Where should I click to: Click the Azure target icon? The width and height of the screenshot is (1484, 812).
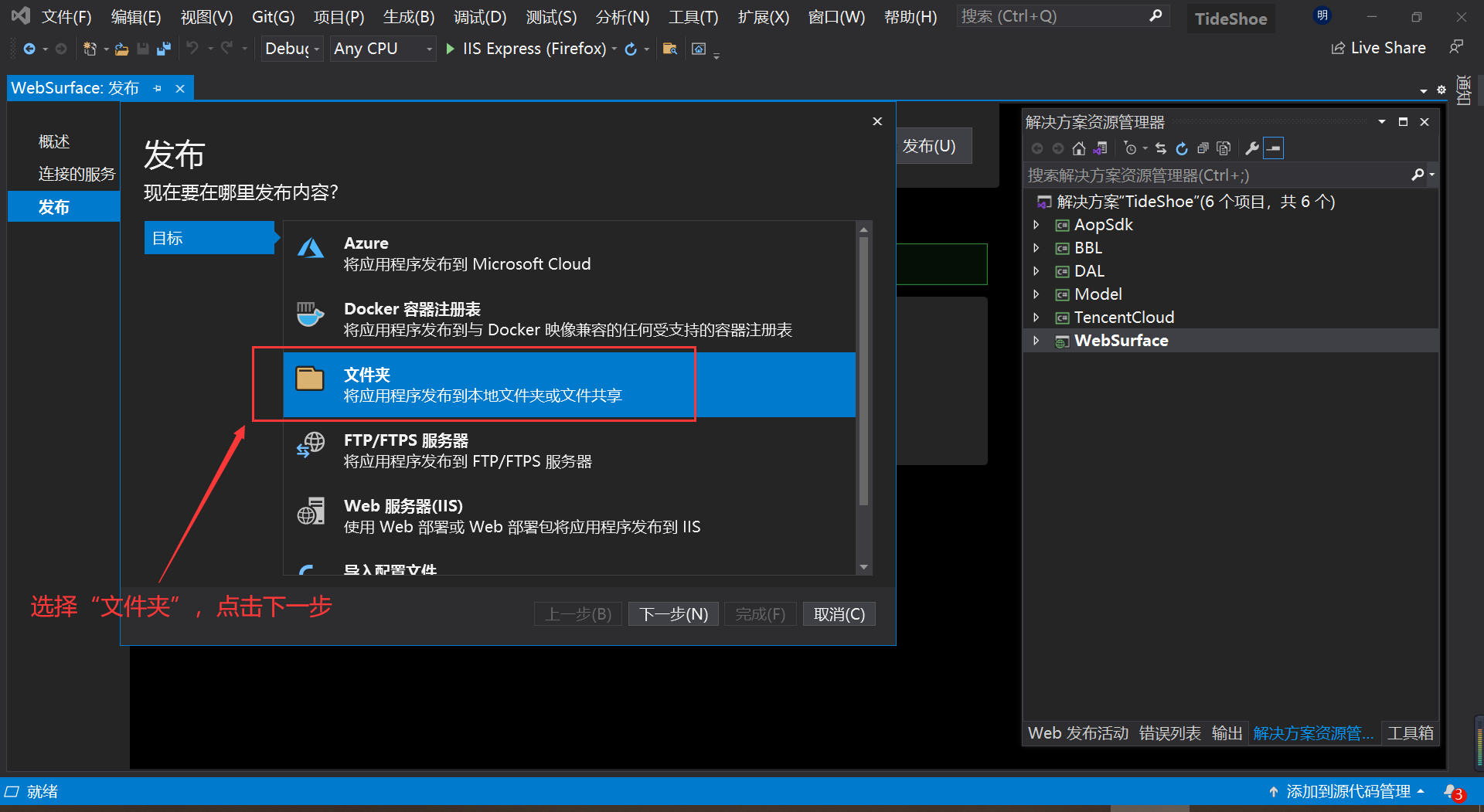point(311,249)
